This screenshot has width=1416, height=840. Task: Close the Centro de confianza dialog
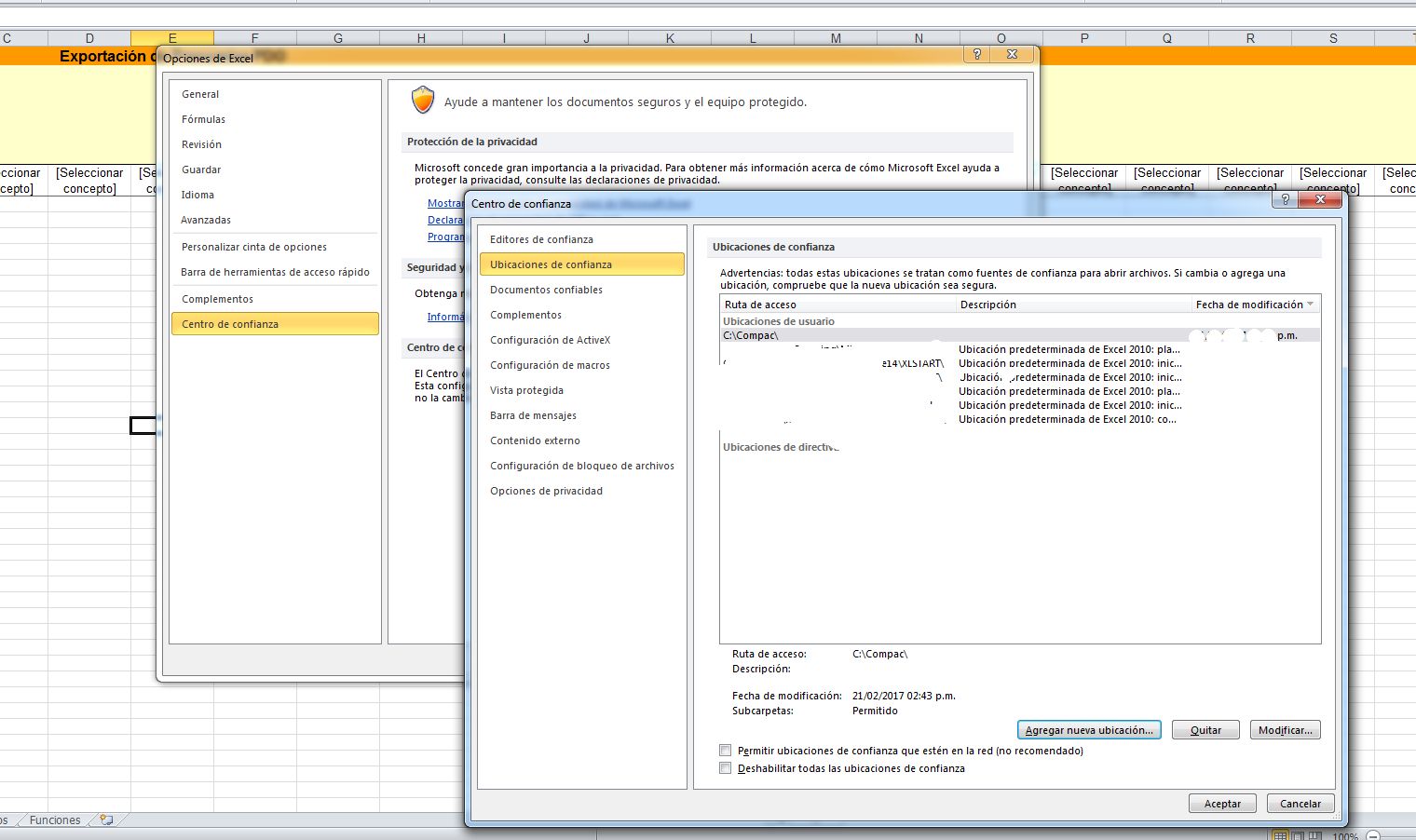tap(1318, 199)
